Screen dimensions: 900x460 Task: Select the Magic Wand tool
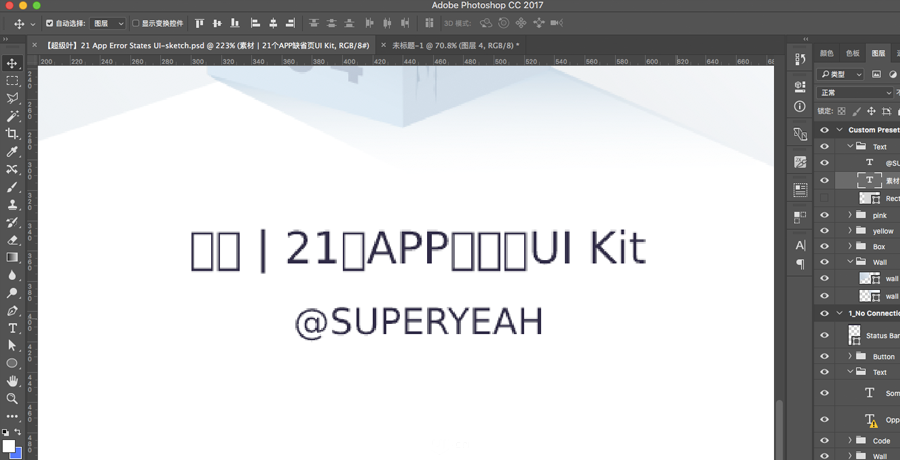[11, 117]
